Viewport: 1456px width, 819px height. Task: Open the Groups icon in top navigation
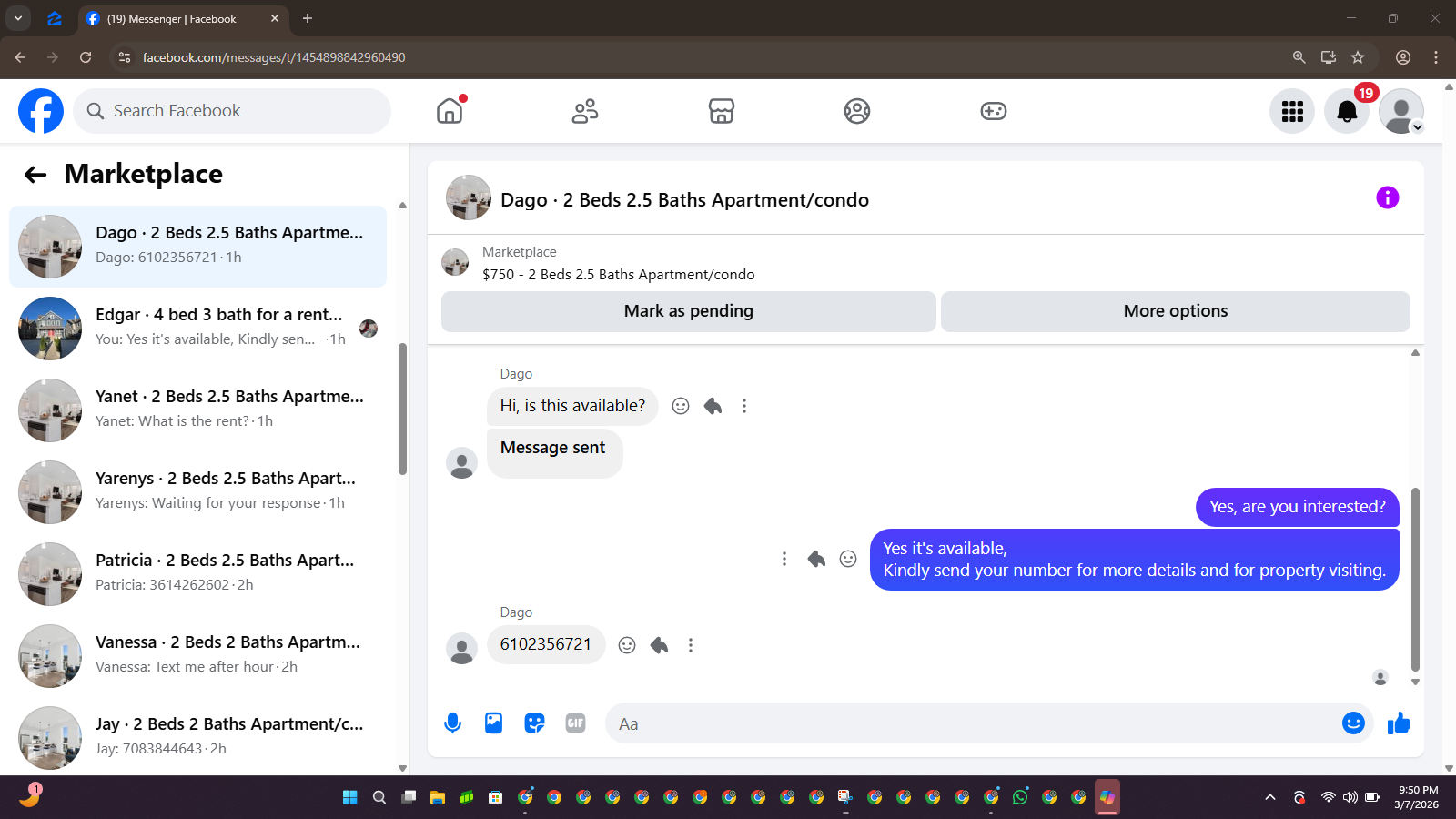click(857, 111)
